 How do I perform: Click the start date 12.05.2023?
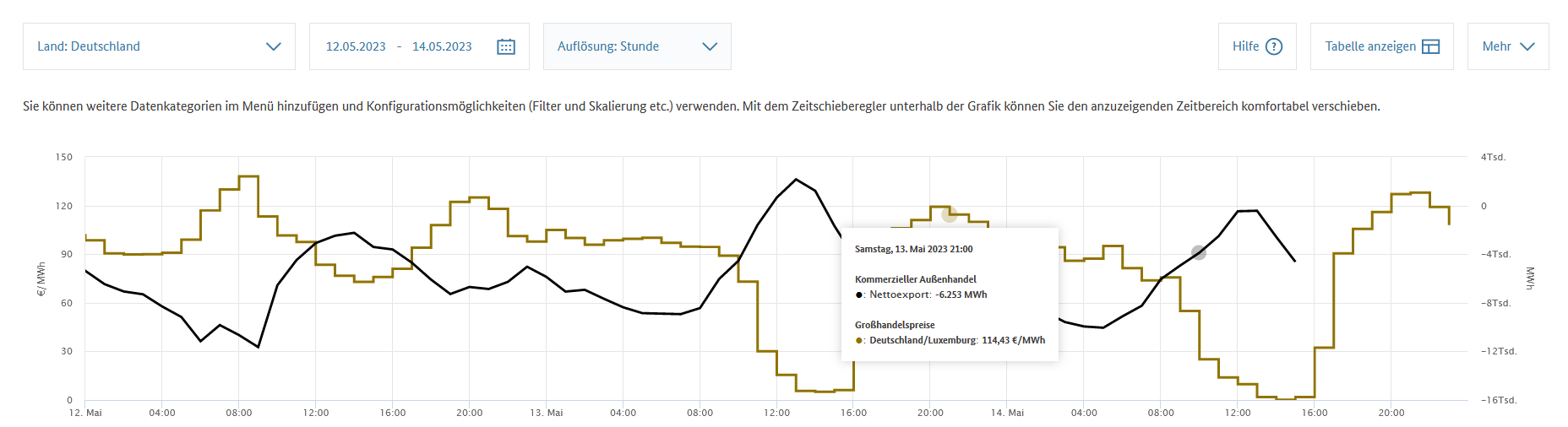356,46
